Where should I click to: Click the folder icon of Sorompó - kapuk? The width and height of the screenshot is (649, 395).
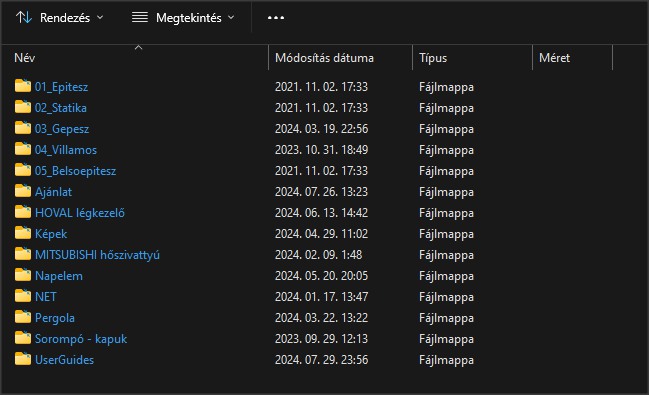coord(23,338)
